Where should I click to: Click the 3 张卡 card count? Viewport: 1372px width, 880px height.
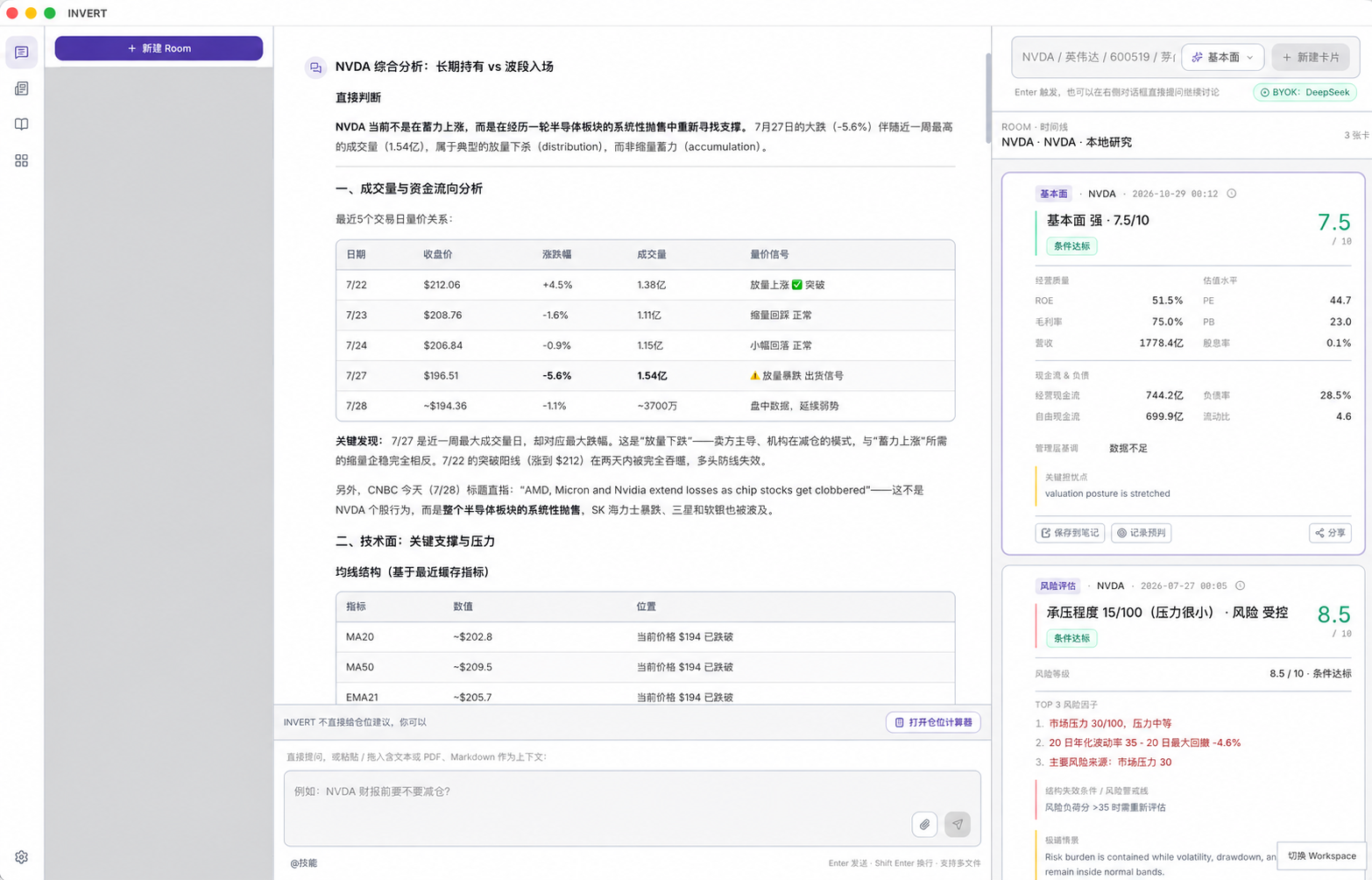(x=1356, y=136)
